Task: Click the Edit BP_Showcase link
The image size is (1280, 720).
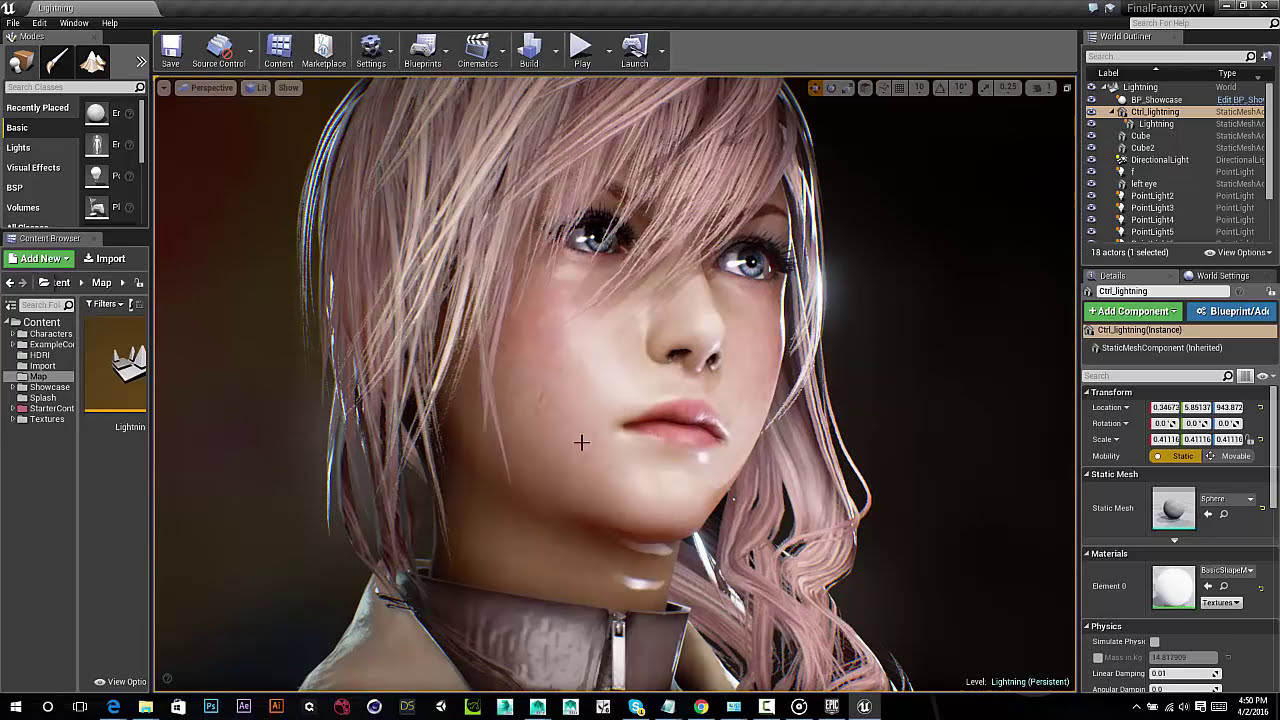Action: (x=1240, y=100)
